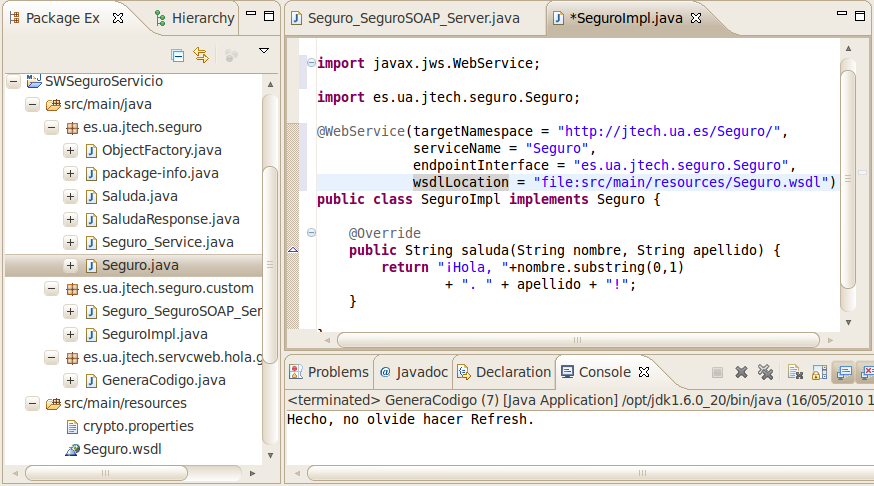Open the Problems tab
The height and width of the screenshot is (486, 874).
pos(329,372)
